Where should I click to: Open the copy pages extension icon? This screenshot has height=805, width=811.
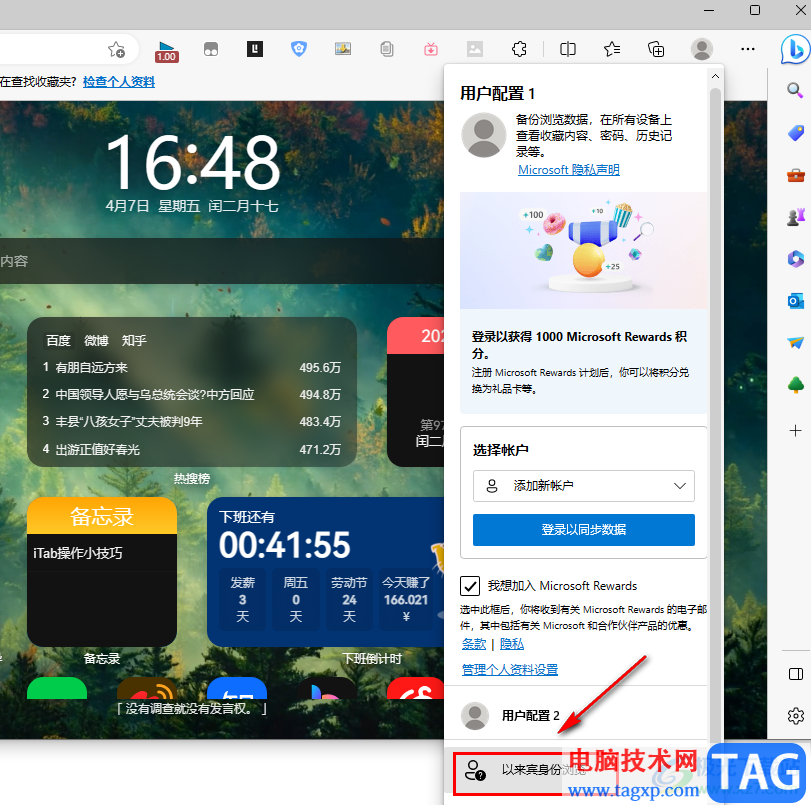coord(387,49)
